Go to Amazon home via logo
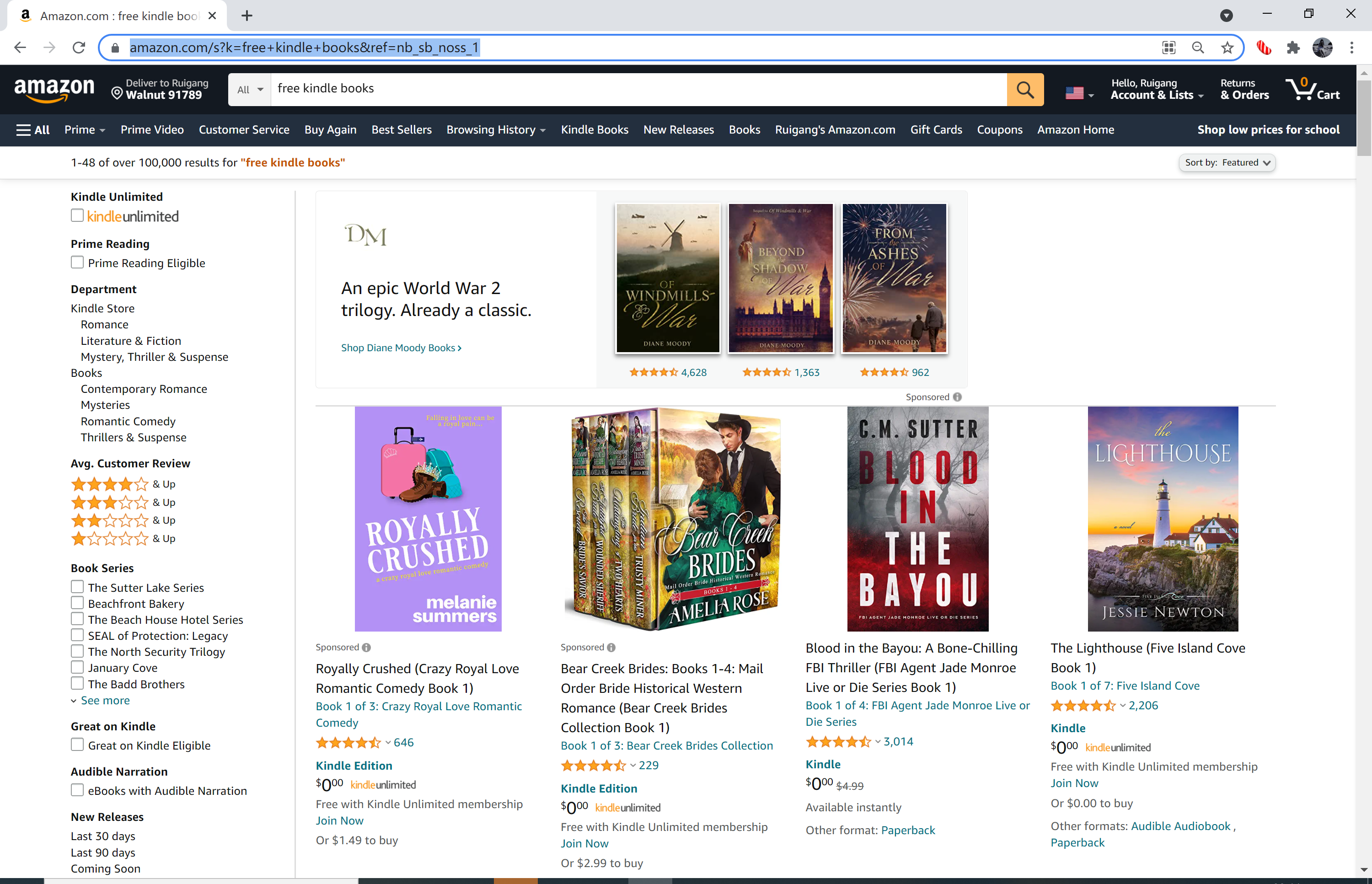 (54, 90)
